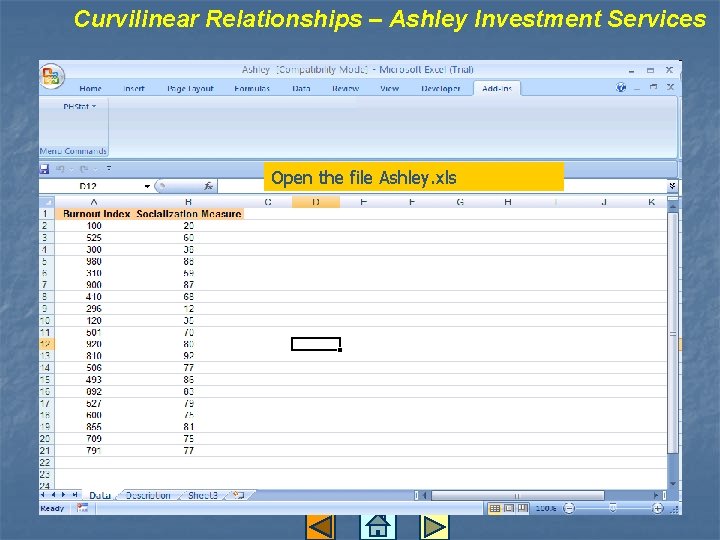
Task: Open the Insert ribbon tab
Action: [x=134, y=88]
